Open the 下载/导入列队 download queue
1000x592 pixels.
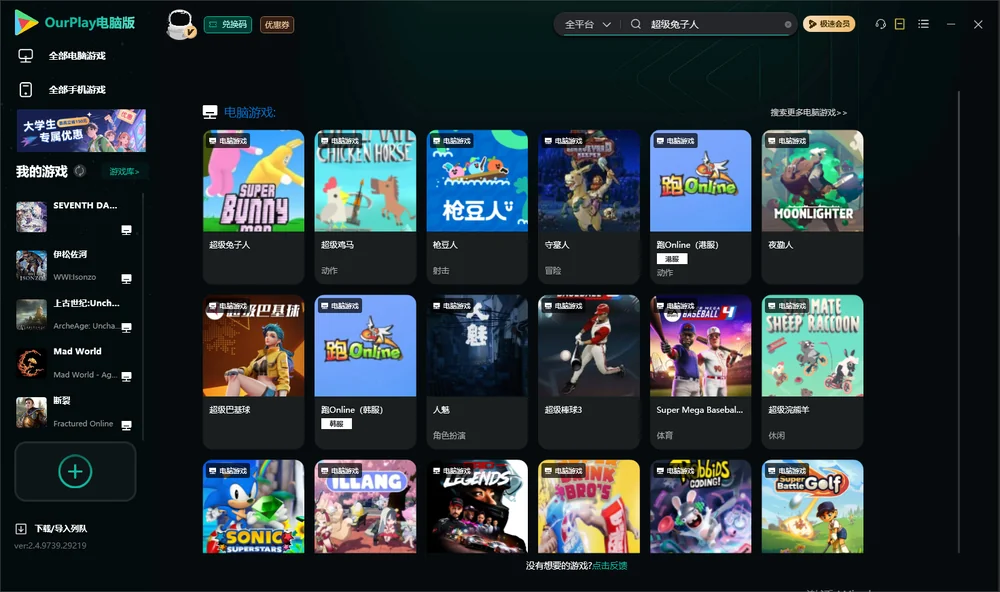[52, 529]
